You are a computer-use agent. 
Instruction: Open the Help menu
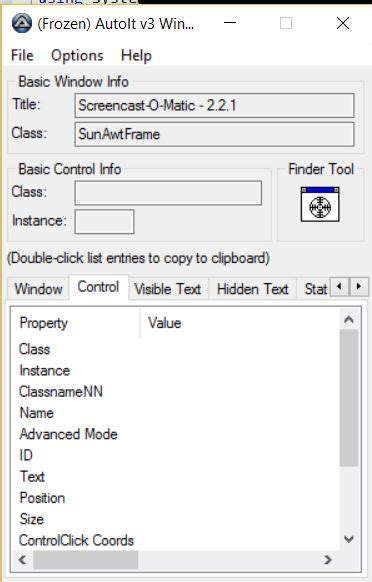(x=136, y=56)
